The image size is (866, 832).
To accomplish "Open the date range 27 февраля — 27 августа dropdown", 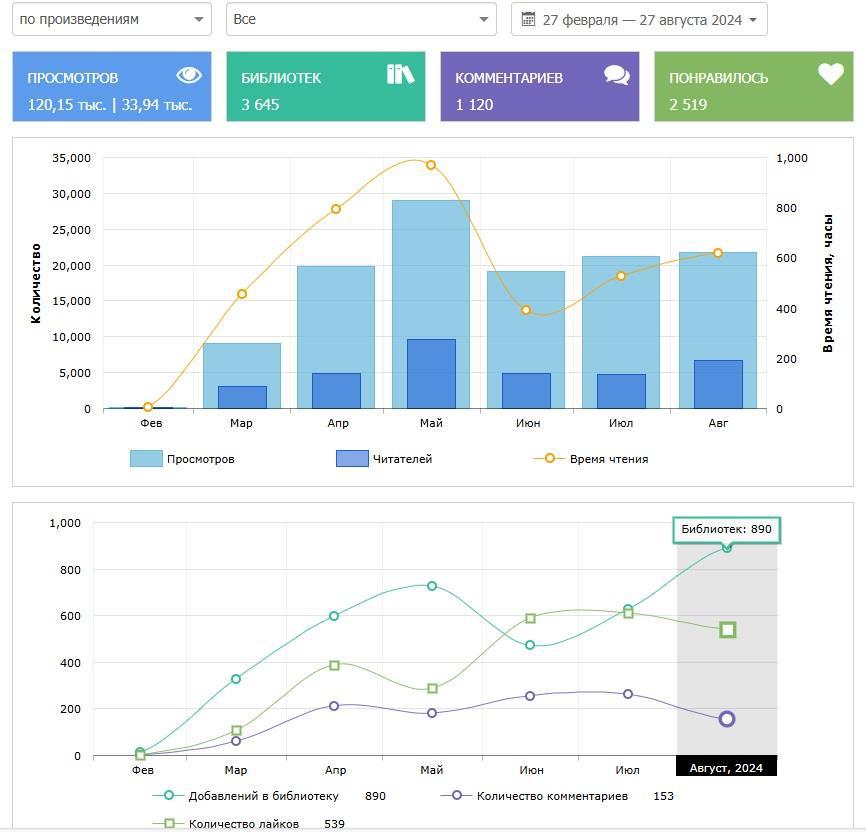I will pos(640,19).
